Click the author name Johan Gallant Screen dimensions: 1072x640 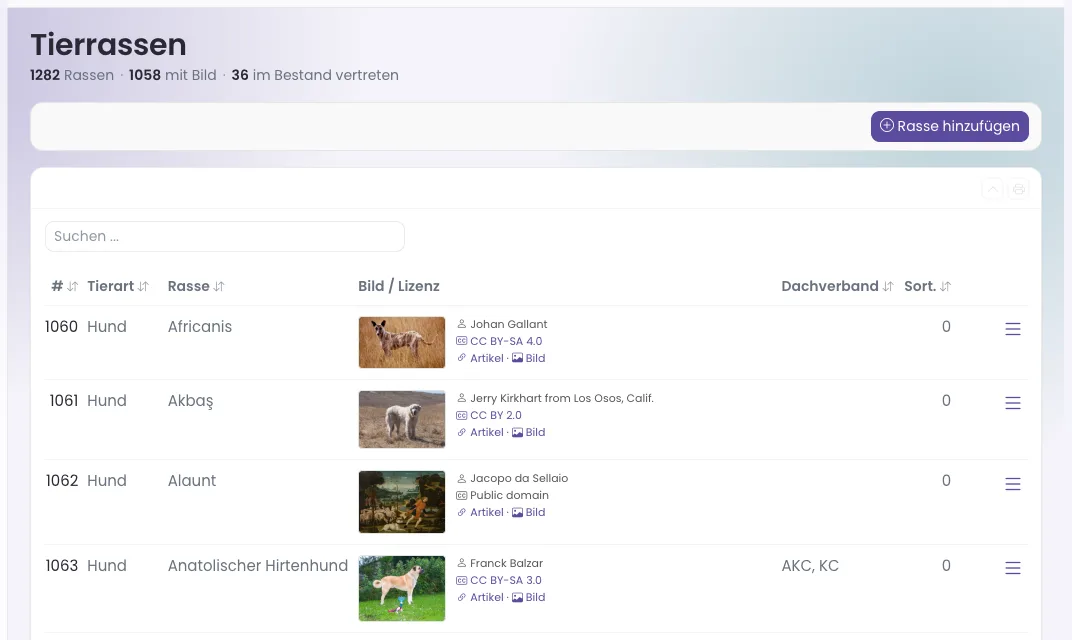(x=509, y=324)
